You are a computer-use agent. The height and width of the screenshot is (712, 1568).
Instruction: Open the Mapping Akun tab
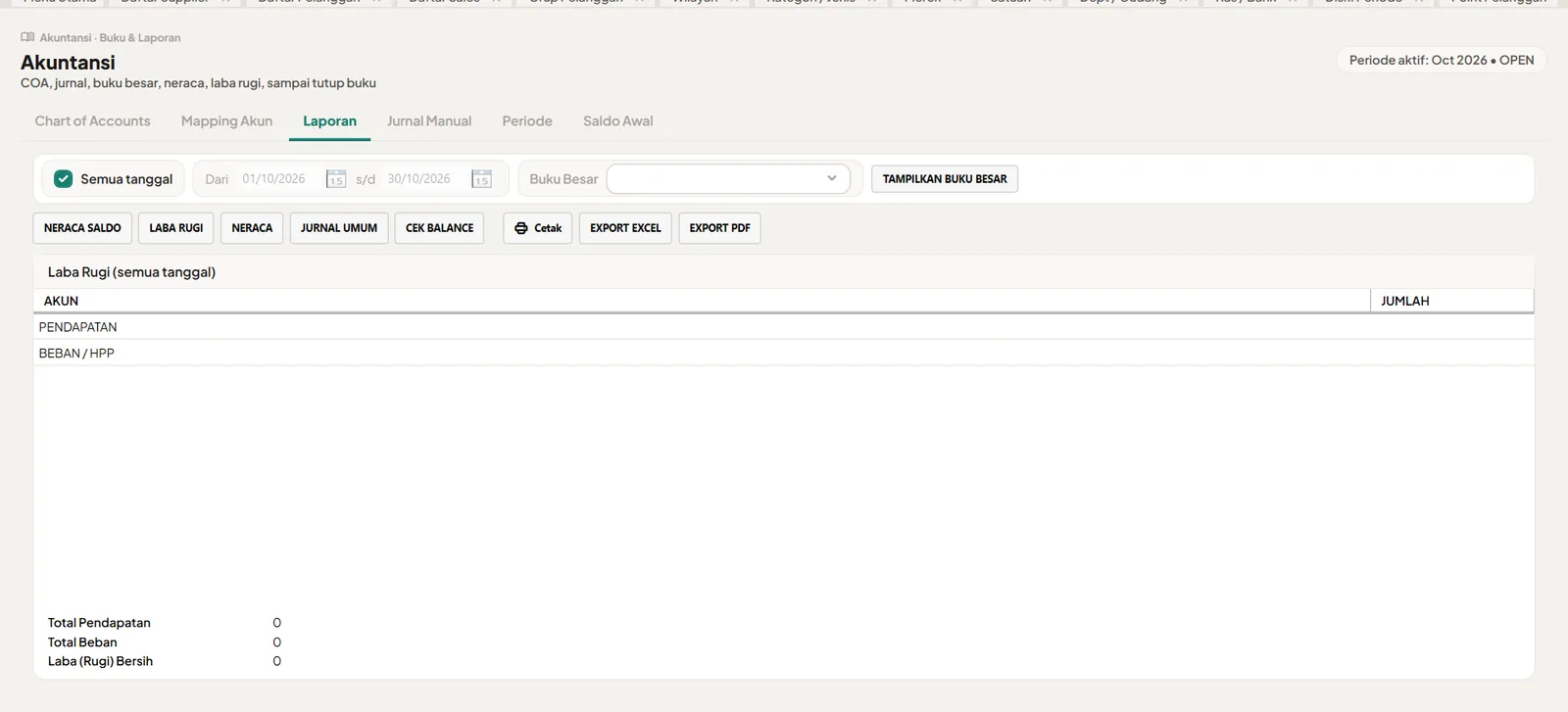226,121
